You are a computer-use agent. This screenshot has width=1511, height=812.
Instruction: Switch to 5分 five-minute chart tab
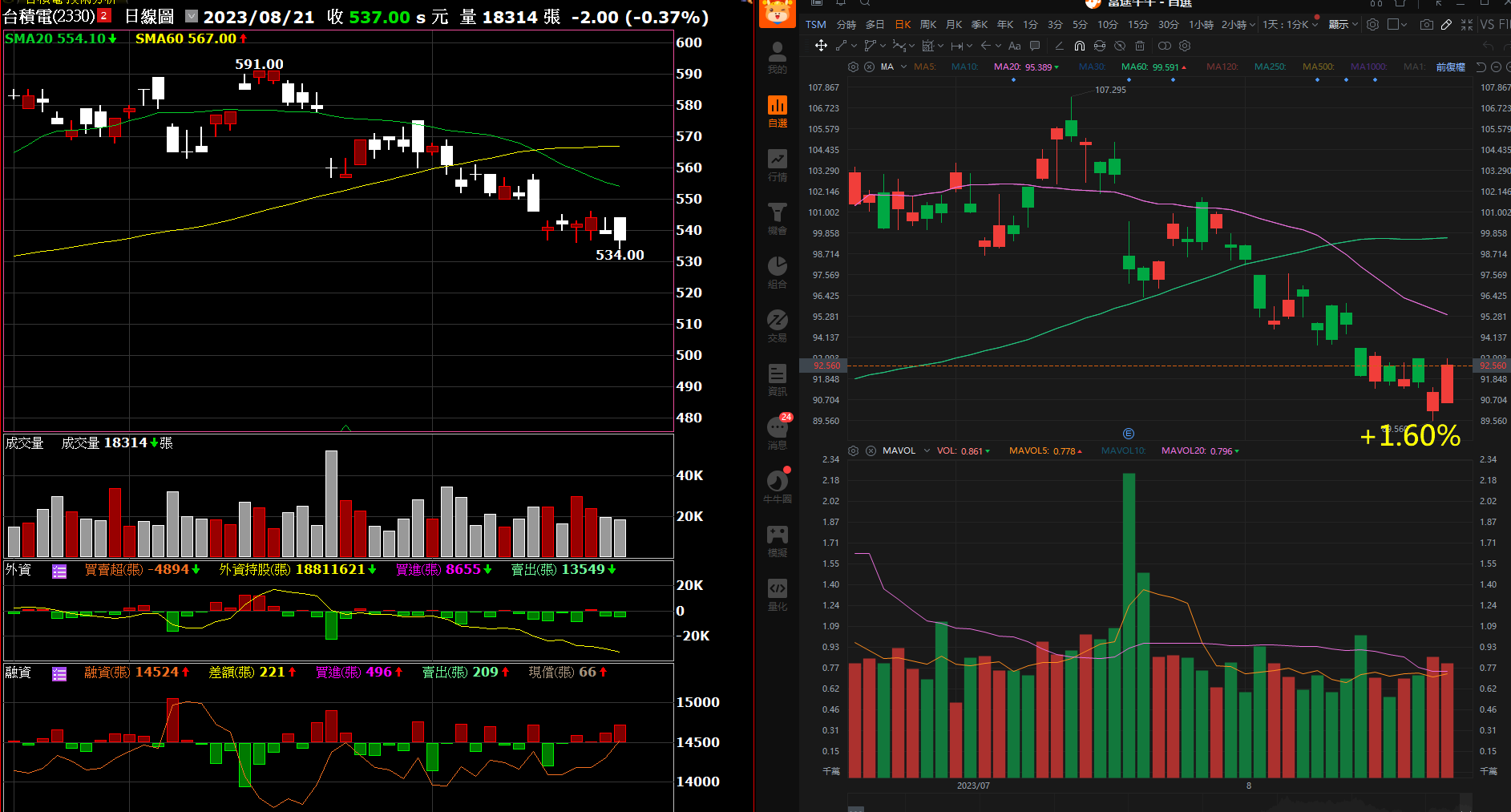[1081, 25]
